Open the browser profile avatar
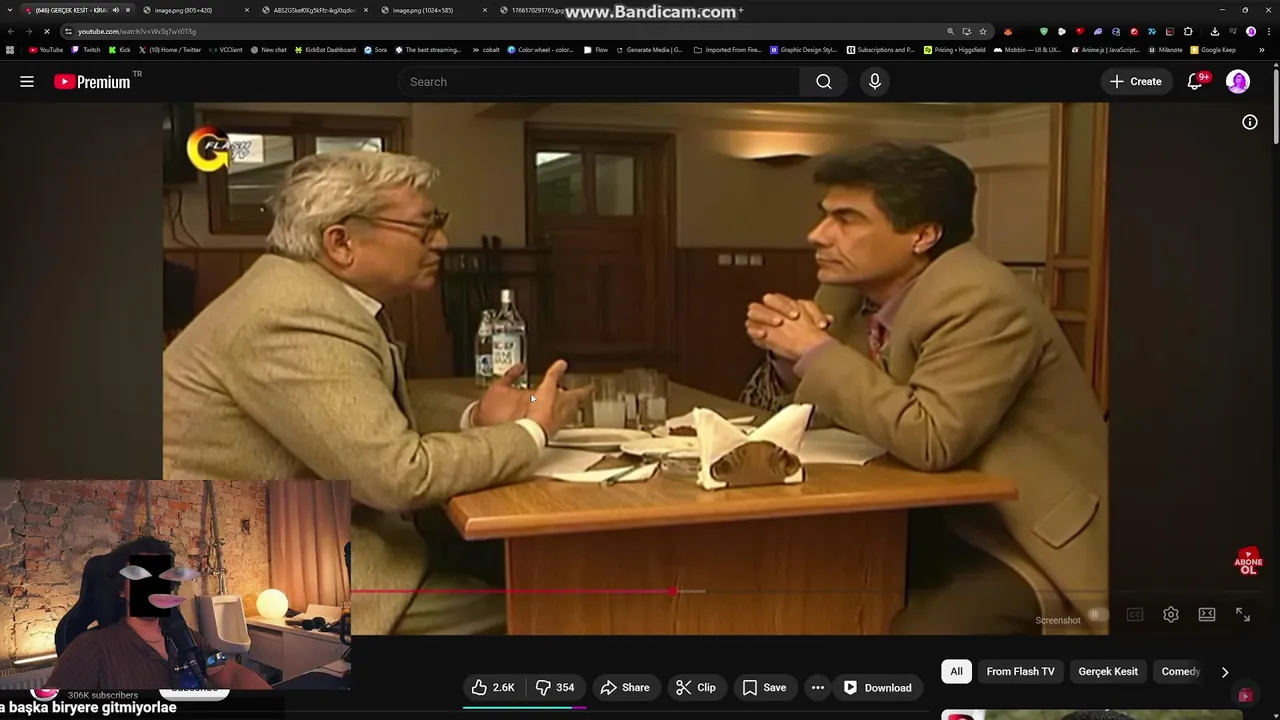The image size is (1280, 720). click(x=1250, y=31)
